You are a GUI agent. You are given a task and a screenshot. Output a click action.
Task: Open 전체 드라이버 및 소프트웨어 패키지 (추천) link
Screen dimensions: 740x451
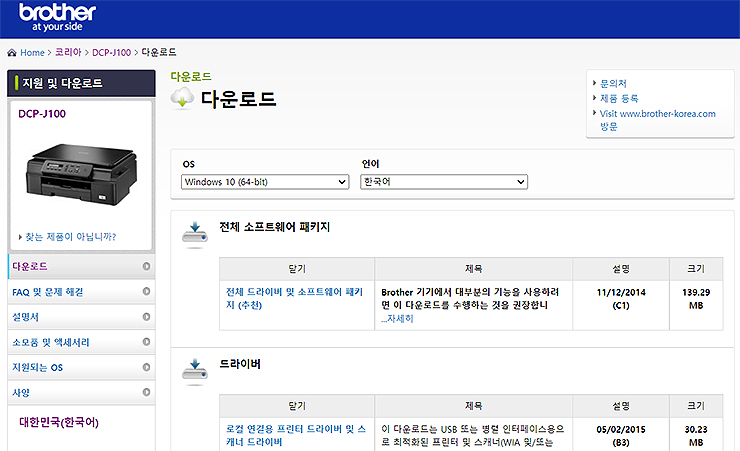pyautogui.click(x=294, y=299)
